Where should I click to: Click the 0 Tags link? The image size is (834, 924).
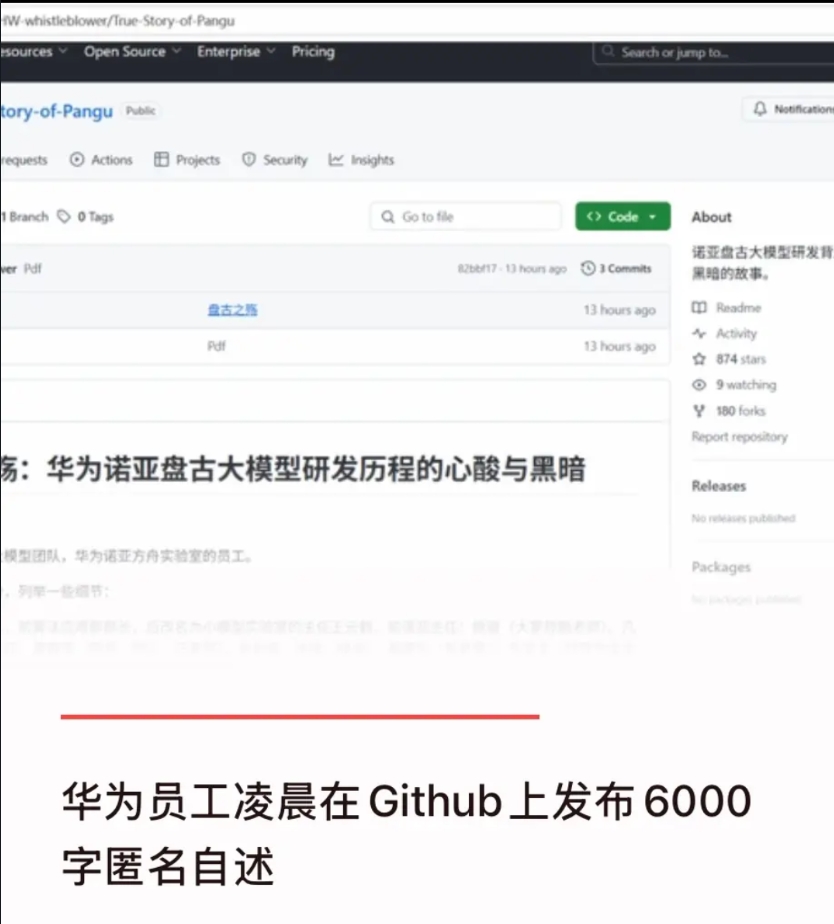click(x=95, y=217)
